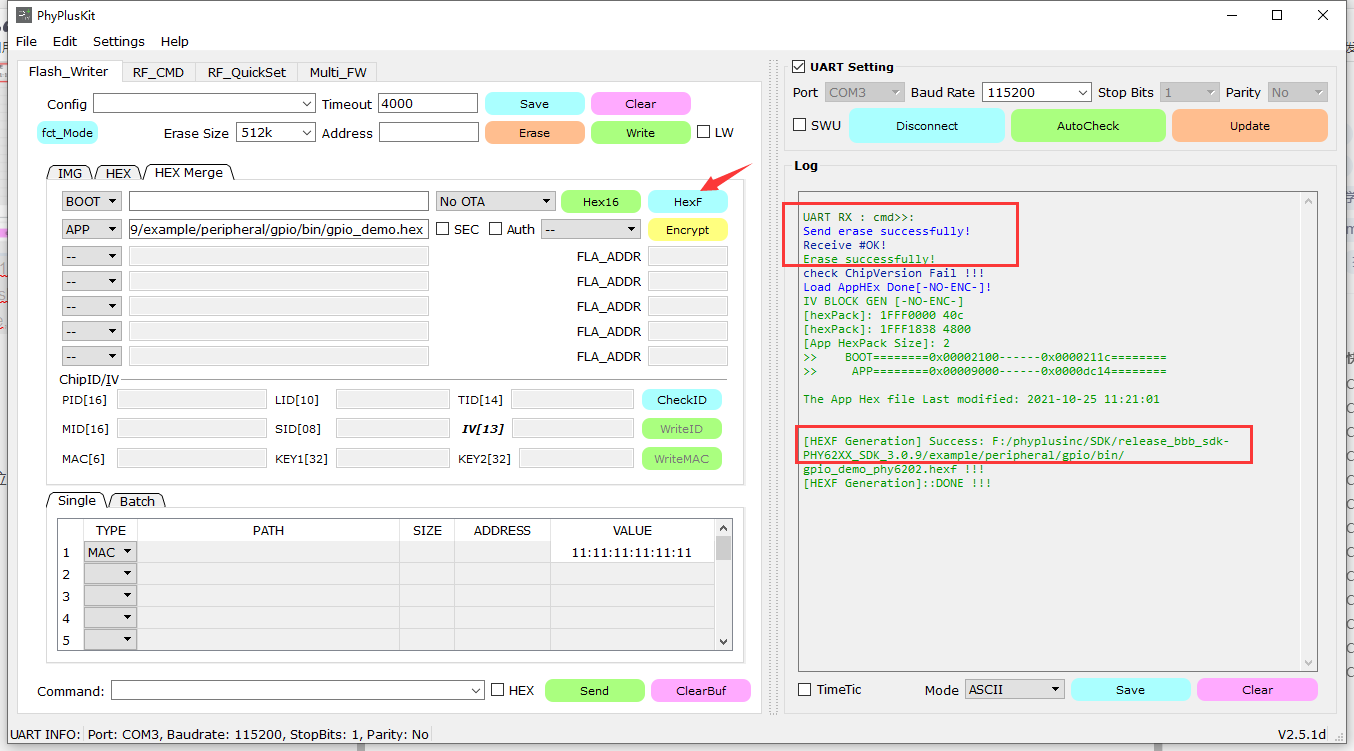Expand the Erase Size 512k dropdown

click(x=306, y=133)
